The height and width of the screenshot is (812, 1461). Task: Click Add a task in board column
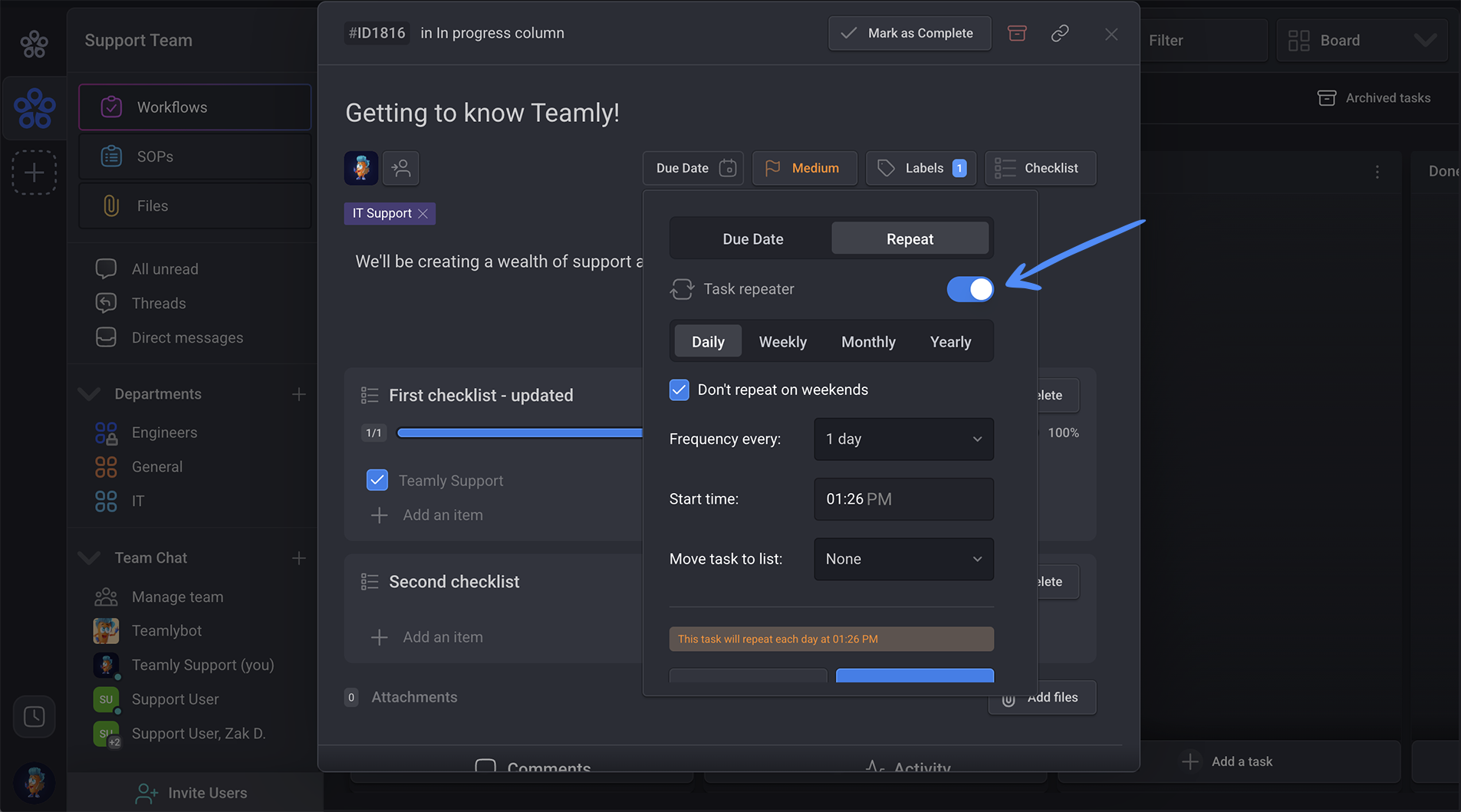pos(1227,761)
